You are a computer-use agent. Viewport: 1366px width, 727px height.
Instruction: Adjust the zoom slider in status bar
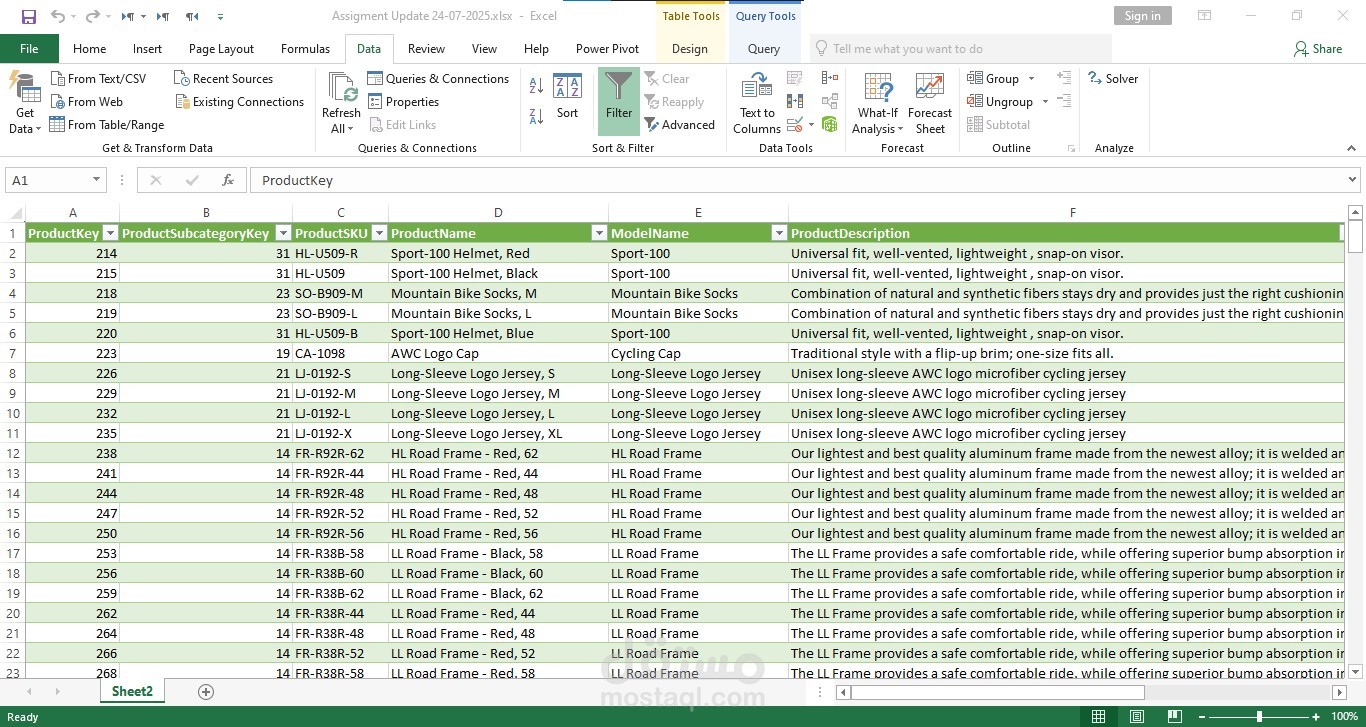1259,717
